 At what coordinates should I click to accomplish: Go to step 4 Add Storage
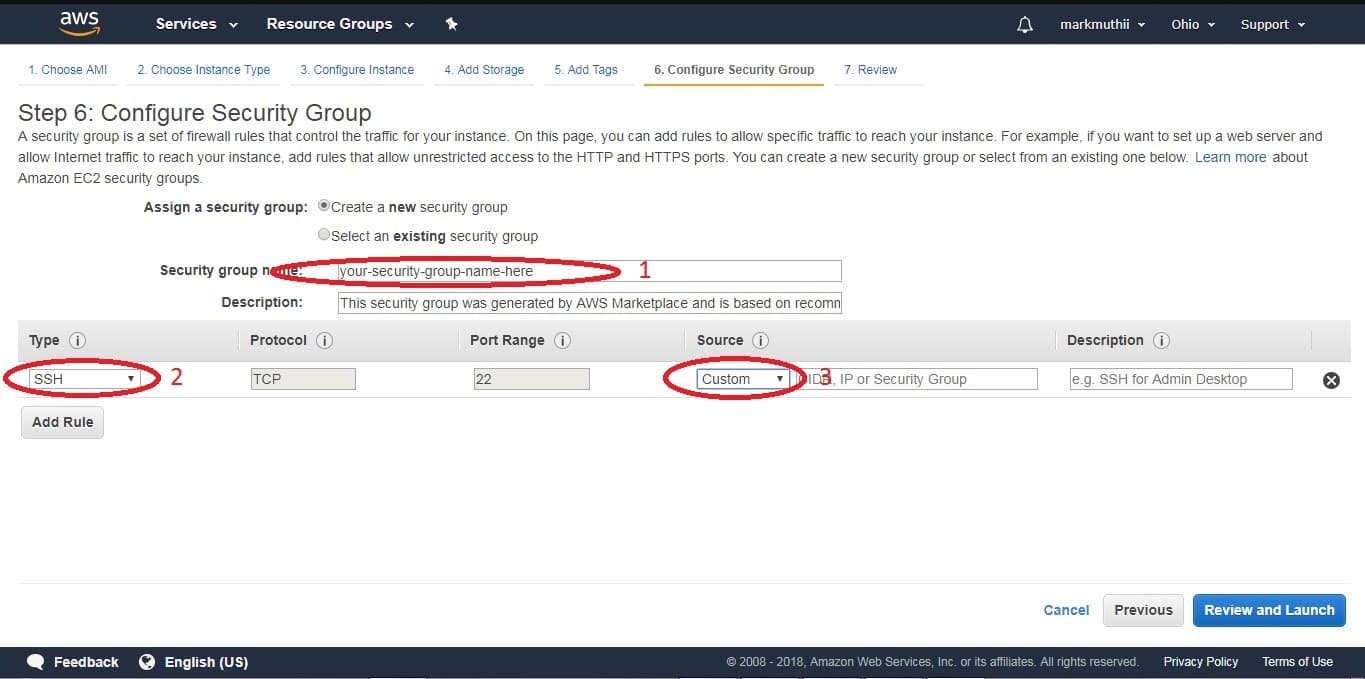484,70
